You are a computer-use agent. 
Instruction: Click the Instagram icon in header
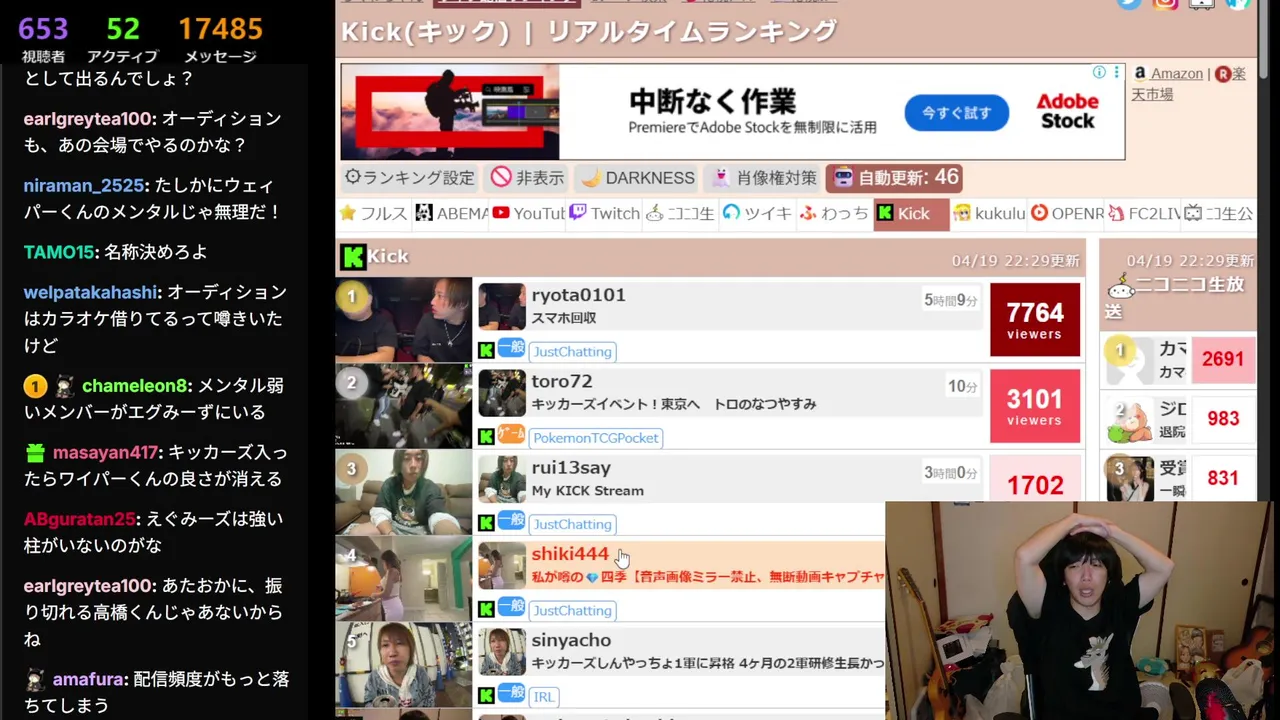pos(1165,3)
